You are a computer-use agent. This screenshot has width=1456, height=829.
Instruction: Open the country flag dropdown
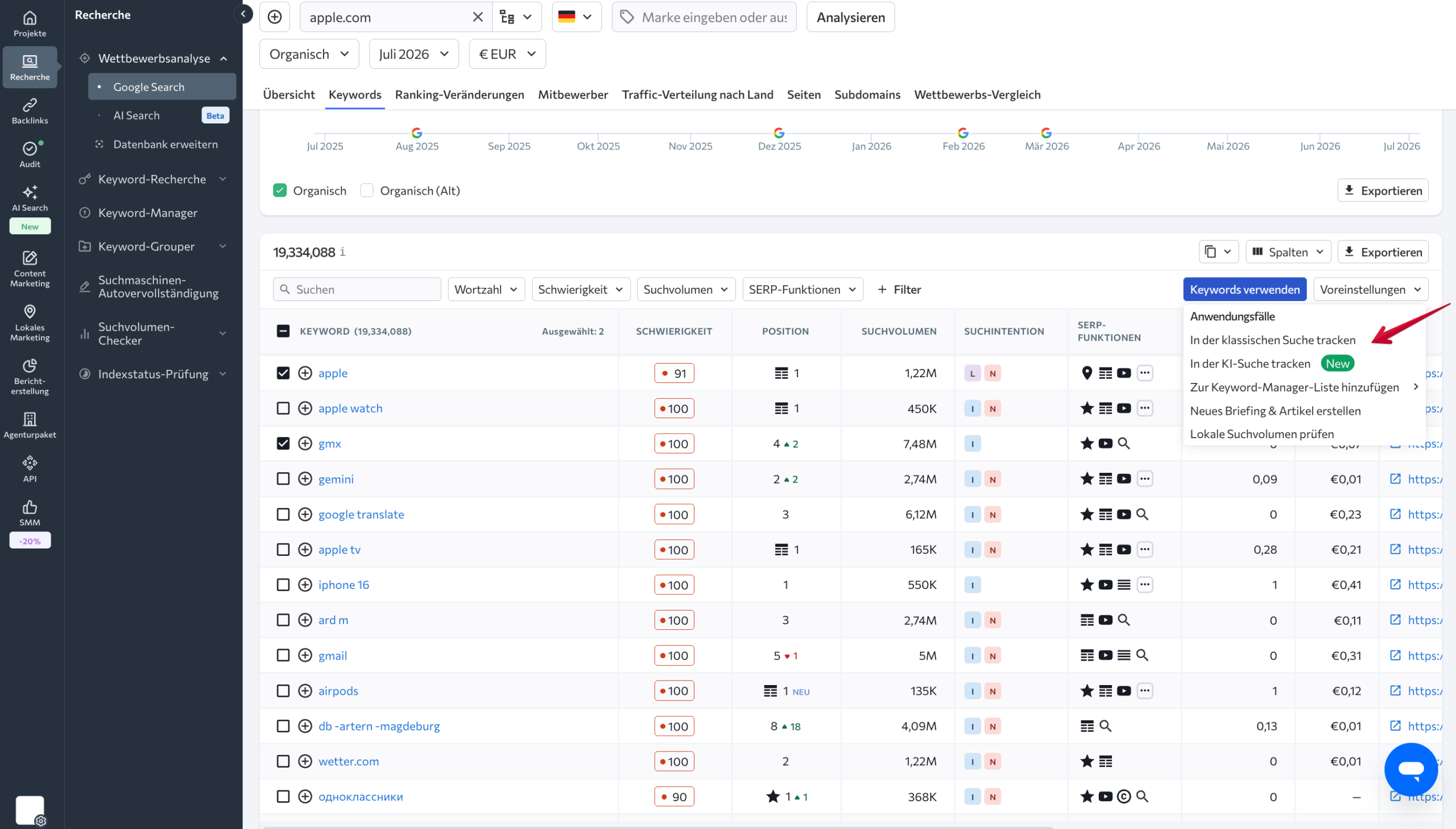pyautogui.click(x=576, y=17)
